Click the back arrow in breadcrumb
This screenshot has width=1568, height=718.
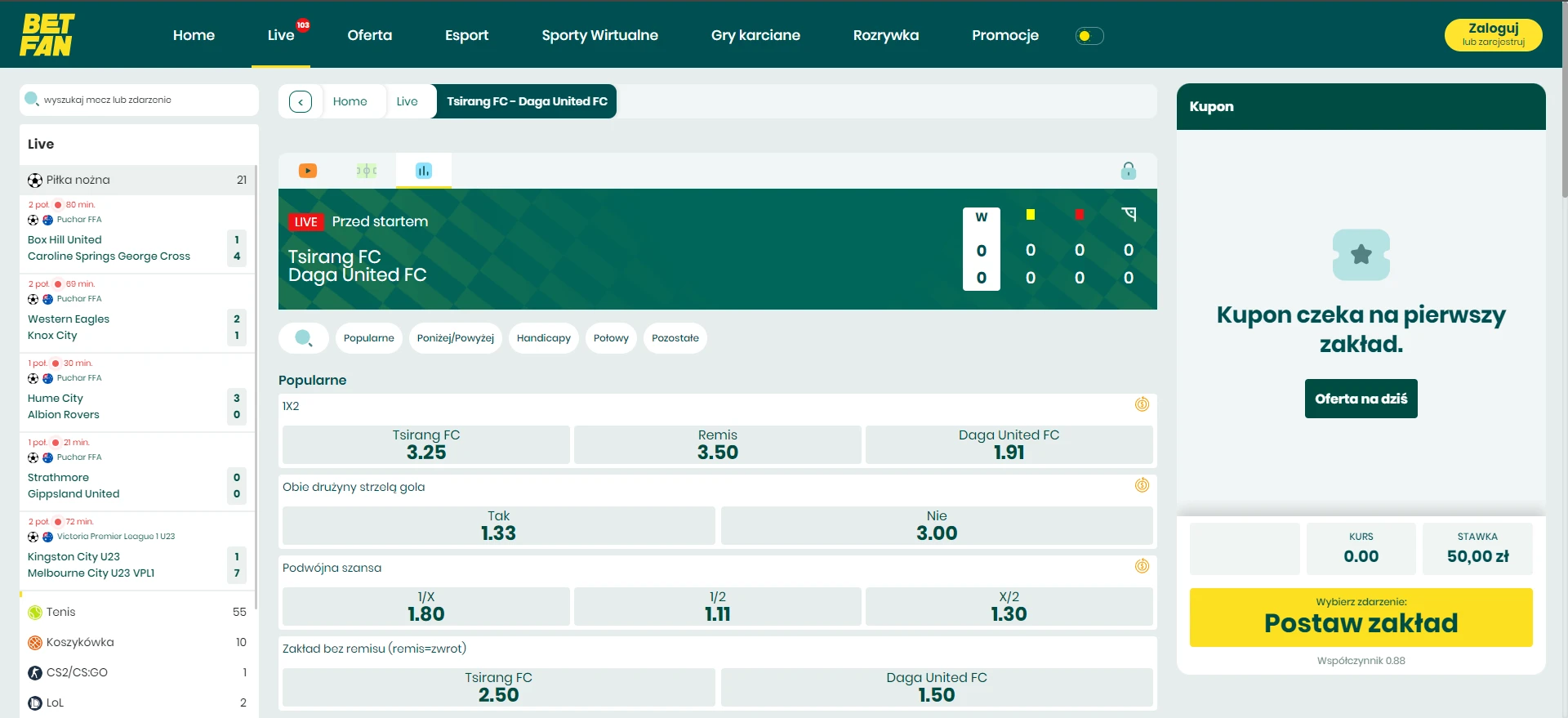[301, 102]
